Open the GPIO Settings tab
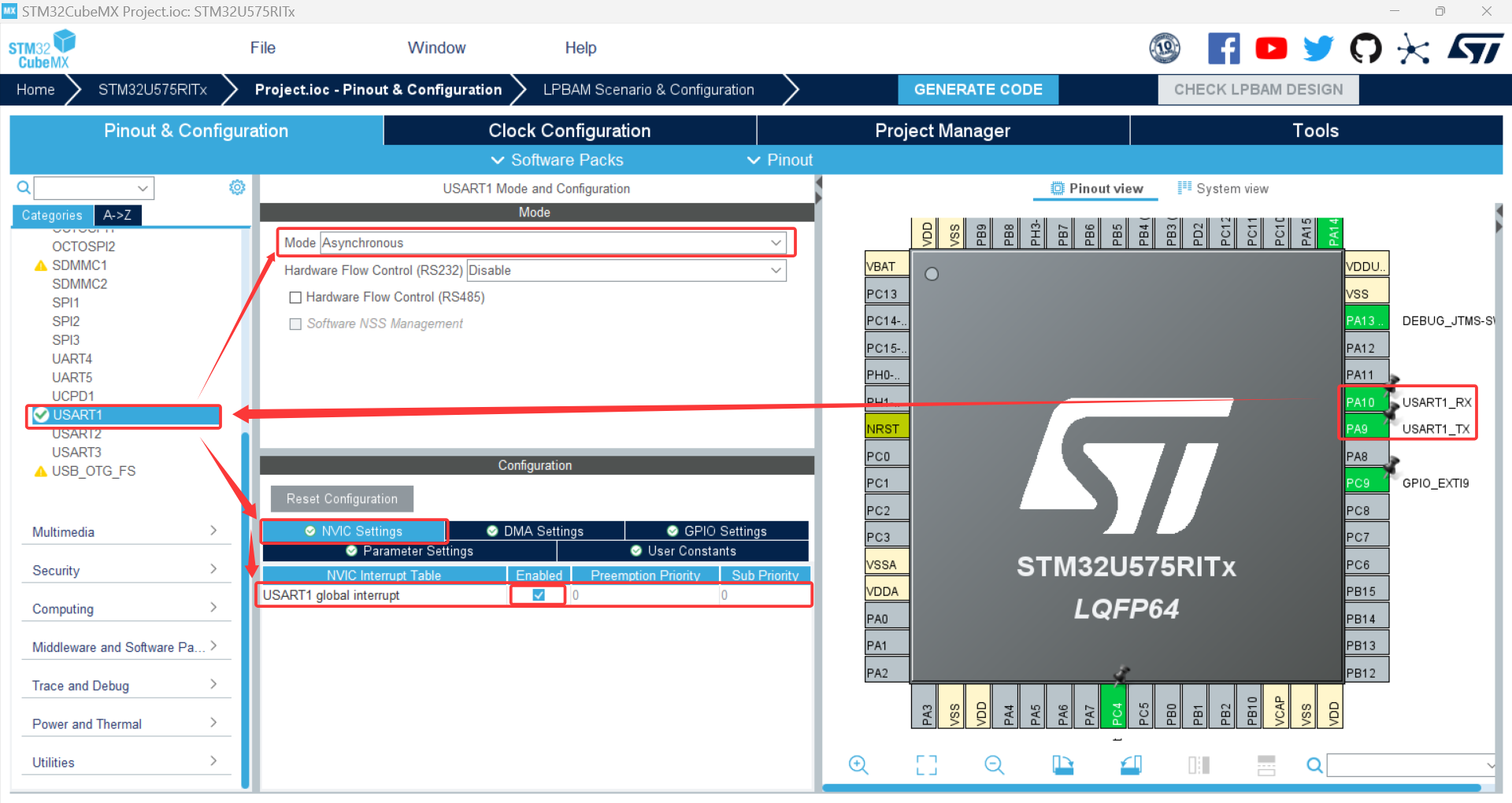 (717, 531)
